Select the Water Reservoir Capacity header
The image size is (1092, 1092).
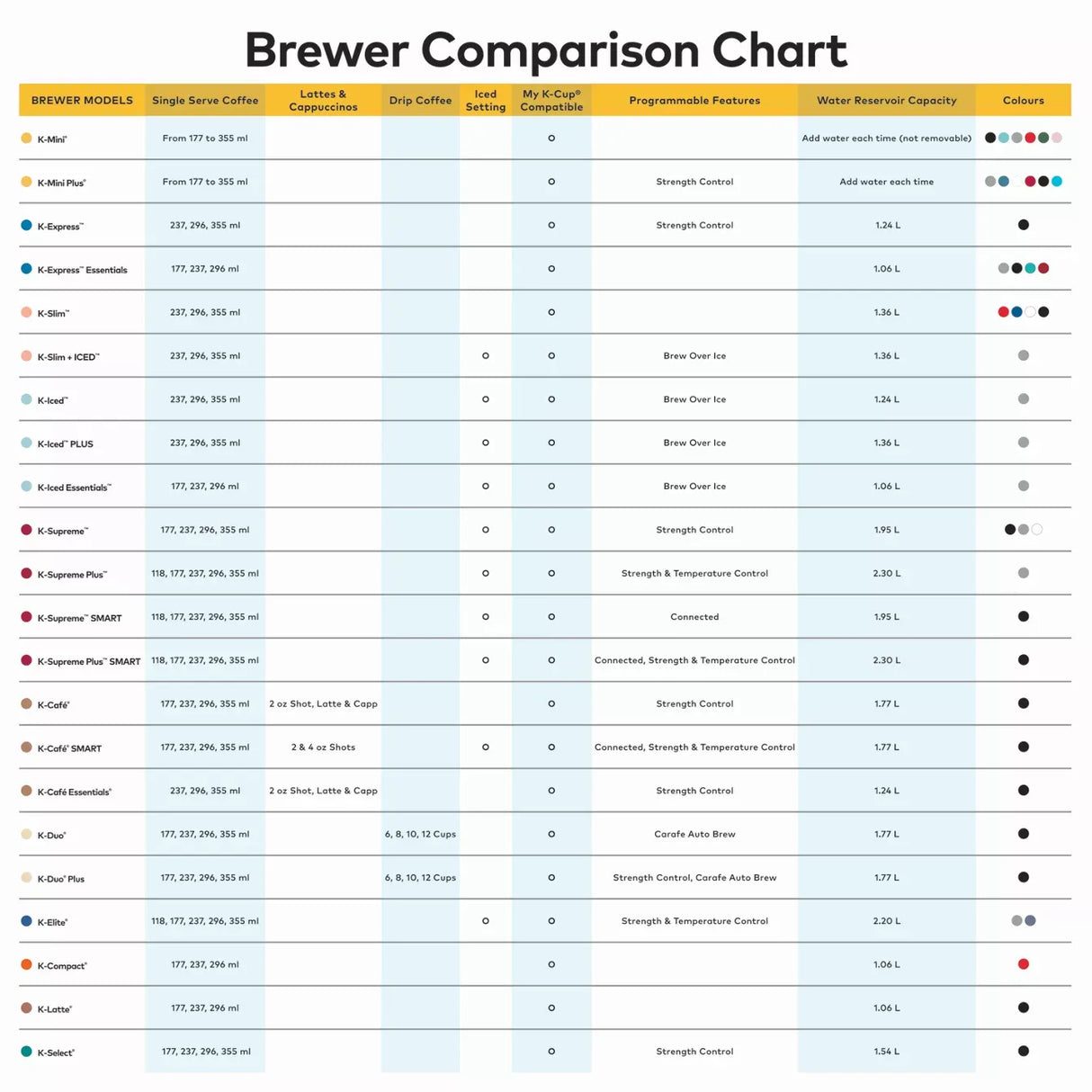886,100
